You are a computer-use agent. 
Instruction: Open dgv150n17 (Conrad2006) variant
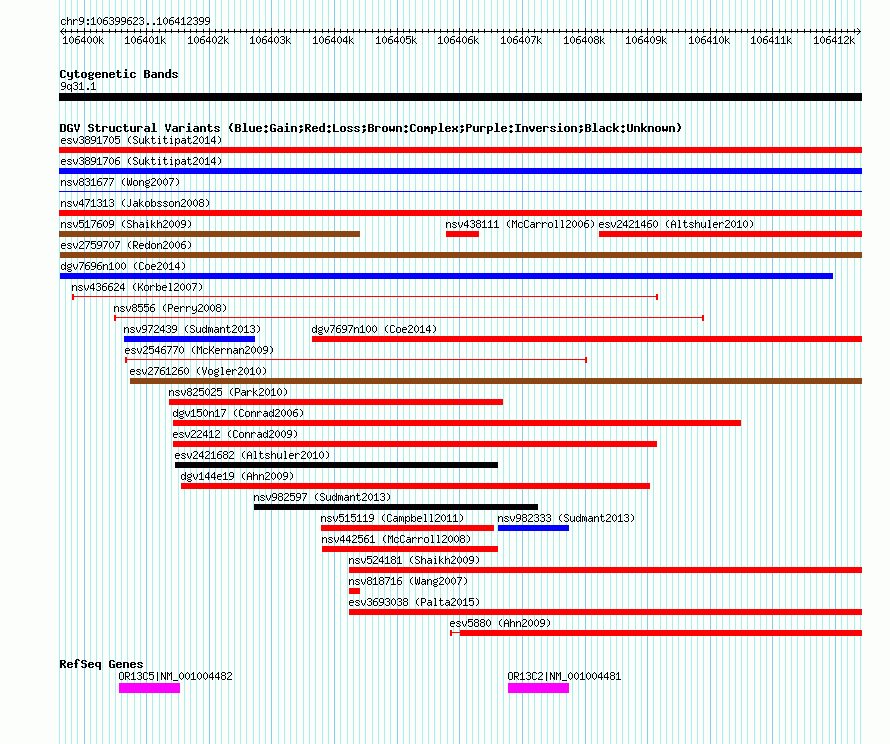[x=457, y=423]
